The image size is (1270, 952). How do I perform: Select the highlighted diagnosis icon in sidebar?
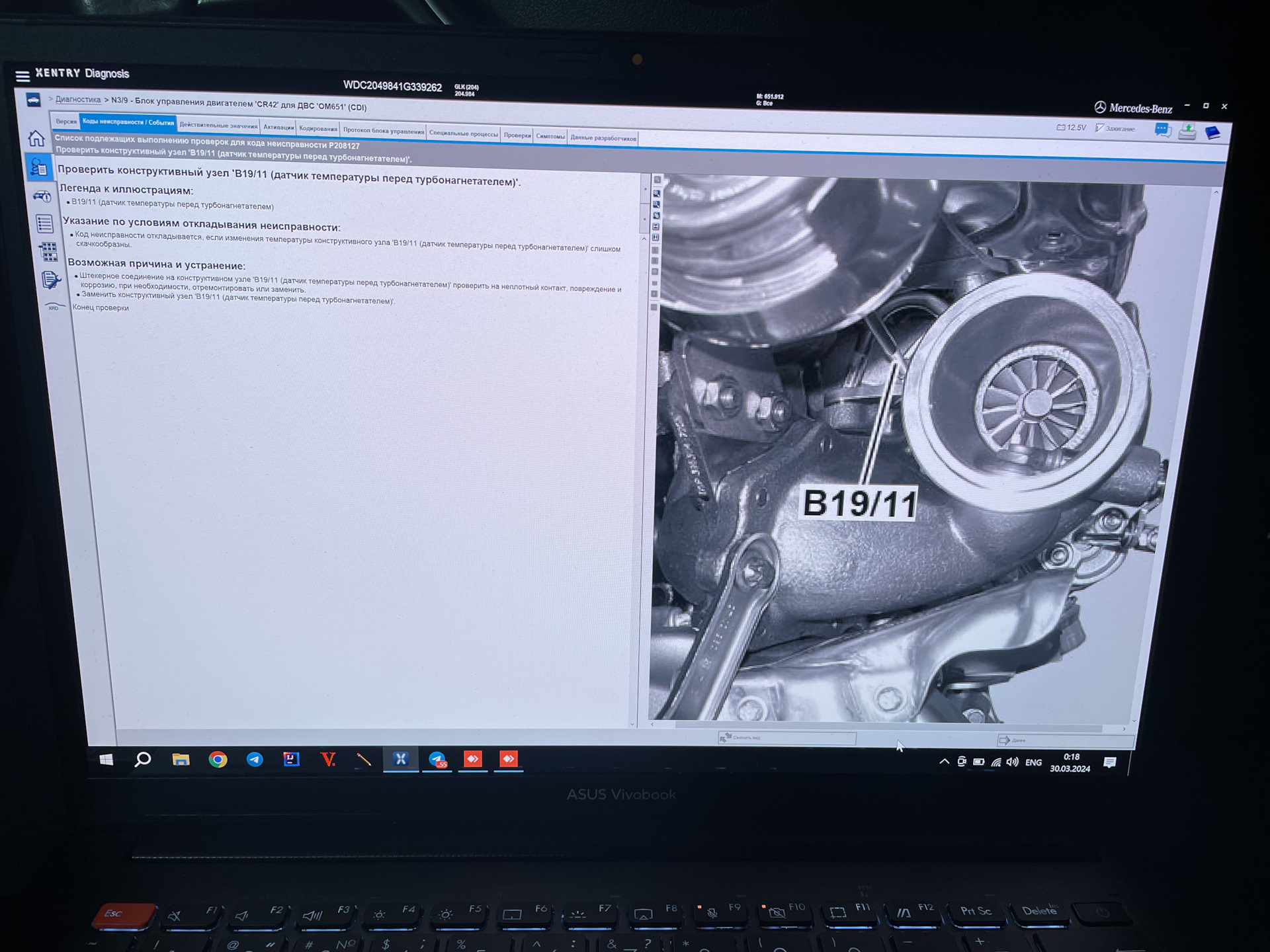coord(38,167)
